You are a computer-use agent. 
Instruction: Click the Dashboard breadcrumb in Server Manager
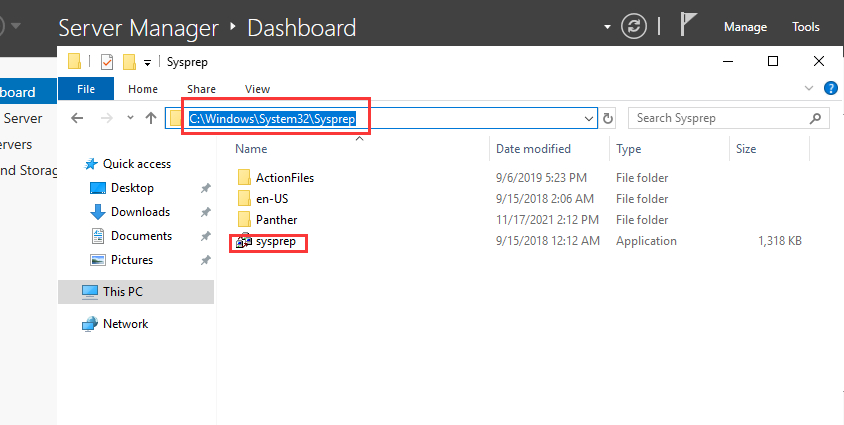[301, 28]
